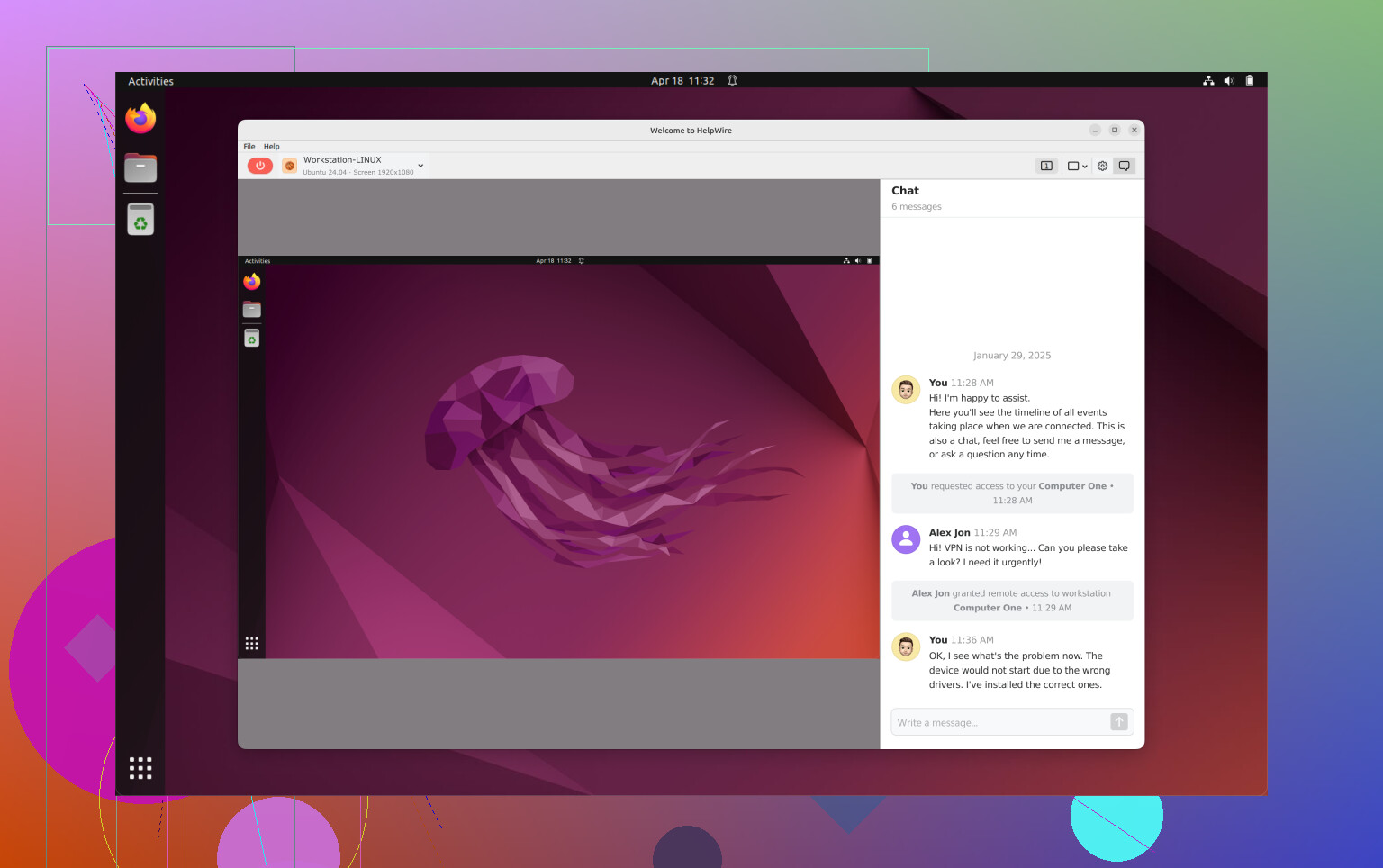Click the red disconnect power button
Viewport: 1383px width, 868px height.
click(x=259, y=166)
